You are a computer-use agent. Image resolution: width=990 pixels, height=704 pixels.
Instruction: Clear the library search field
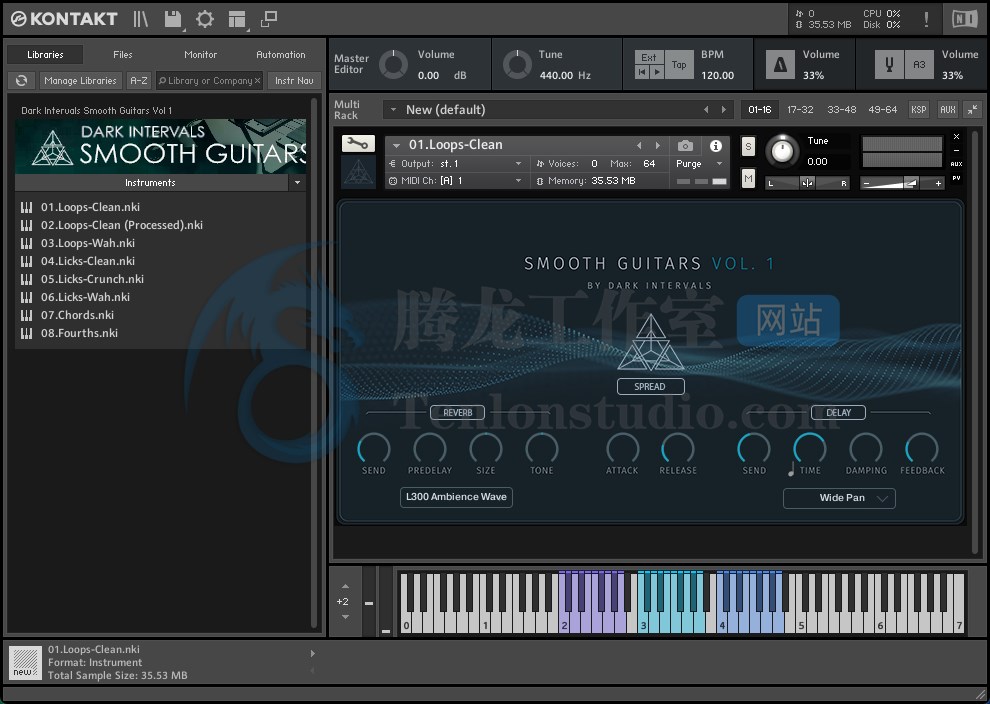click(258, 81)
